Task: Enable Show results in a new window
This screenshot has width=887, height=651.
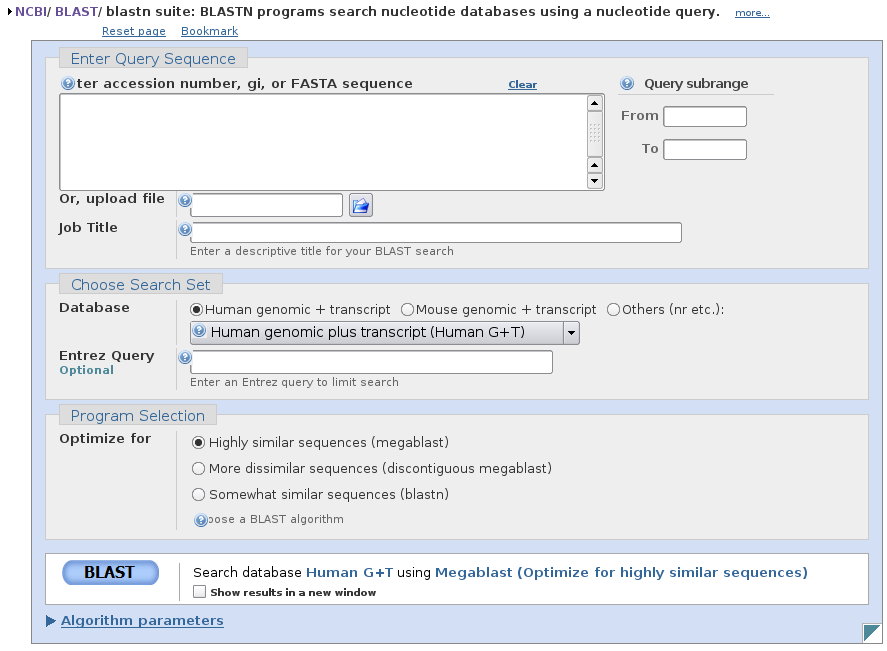Action: (200, 592)
